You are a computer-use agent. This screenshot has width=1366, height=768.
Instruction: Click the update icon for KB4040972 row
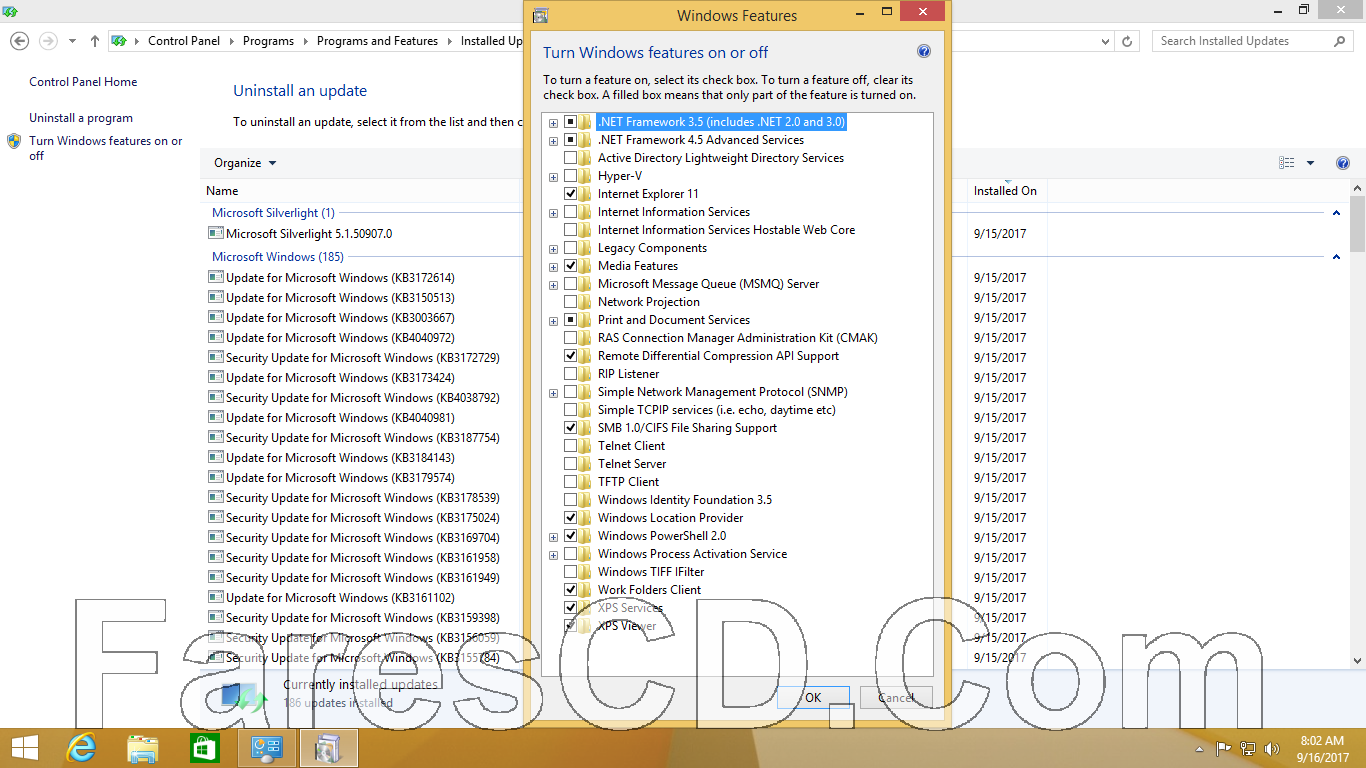215,337
